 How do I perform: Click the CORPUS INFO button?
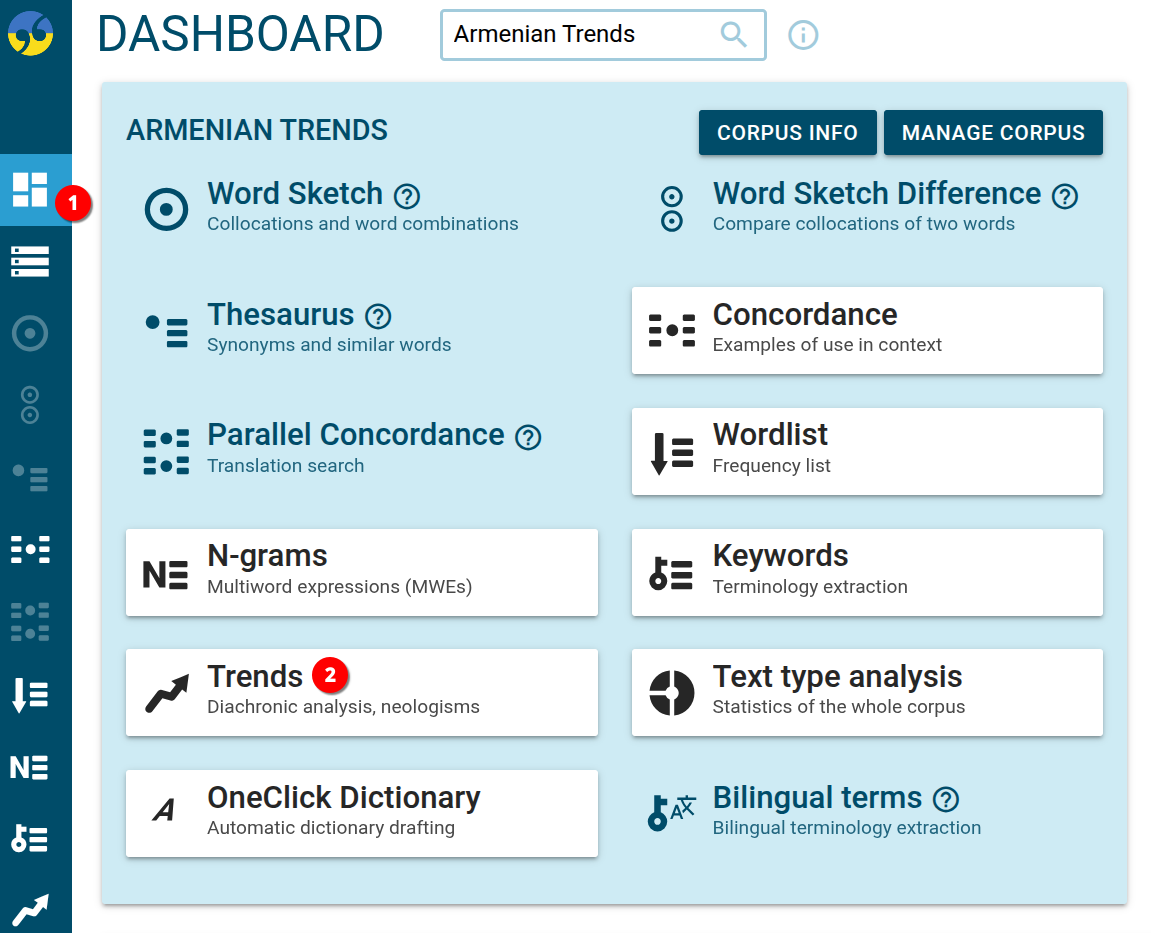[x=787, y=133]
